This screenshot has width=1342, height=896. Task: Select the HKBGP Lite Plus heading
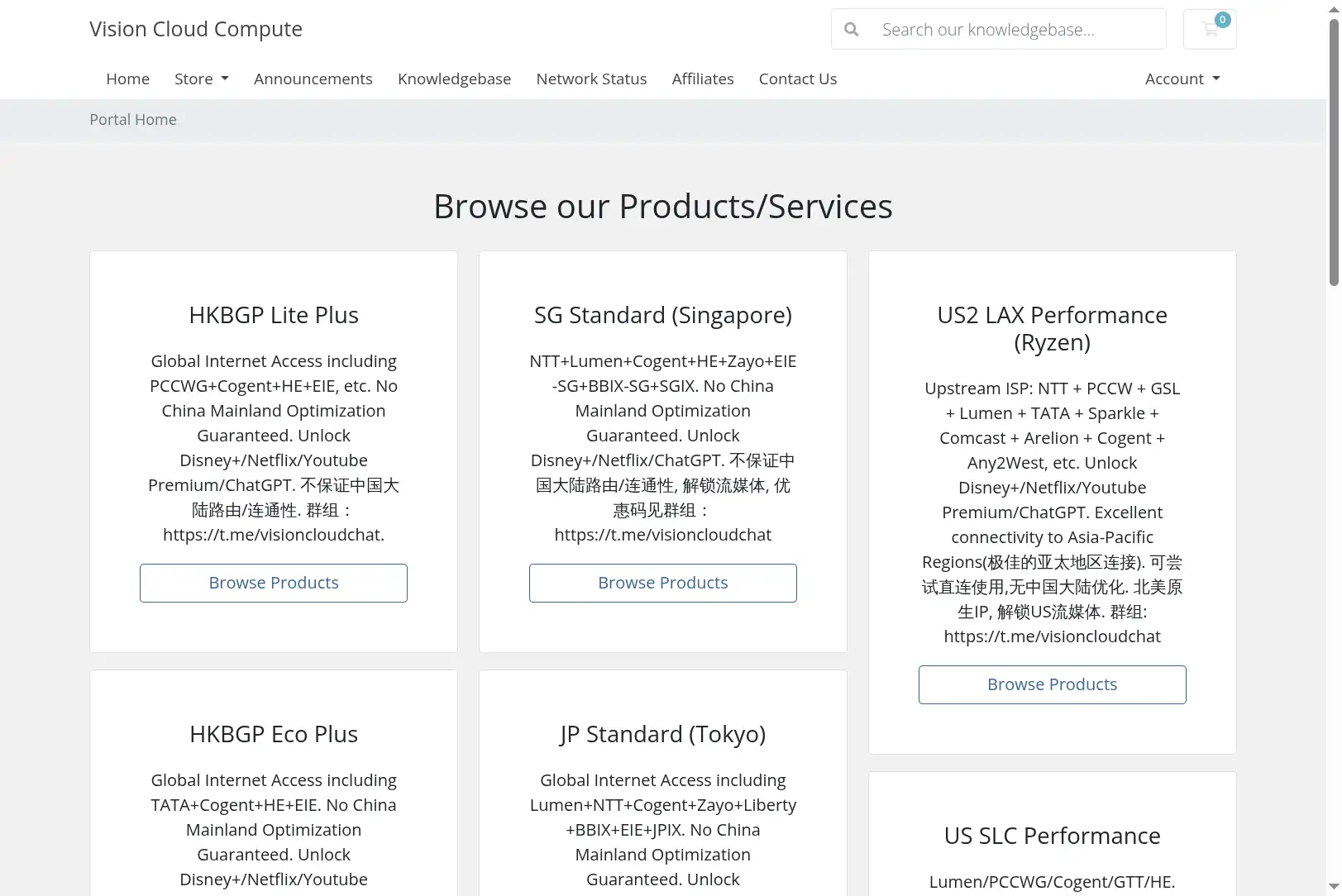[274, 315]
